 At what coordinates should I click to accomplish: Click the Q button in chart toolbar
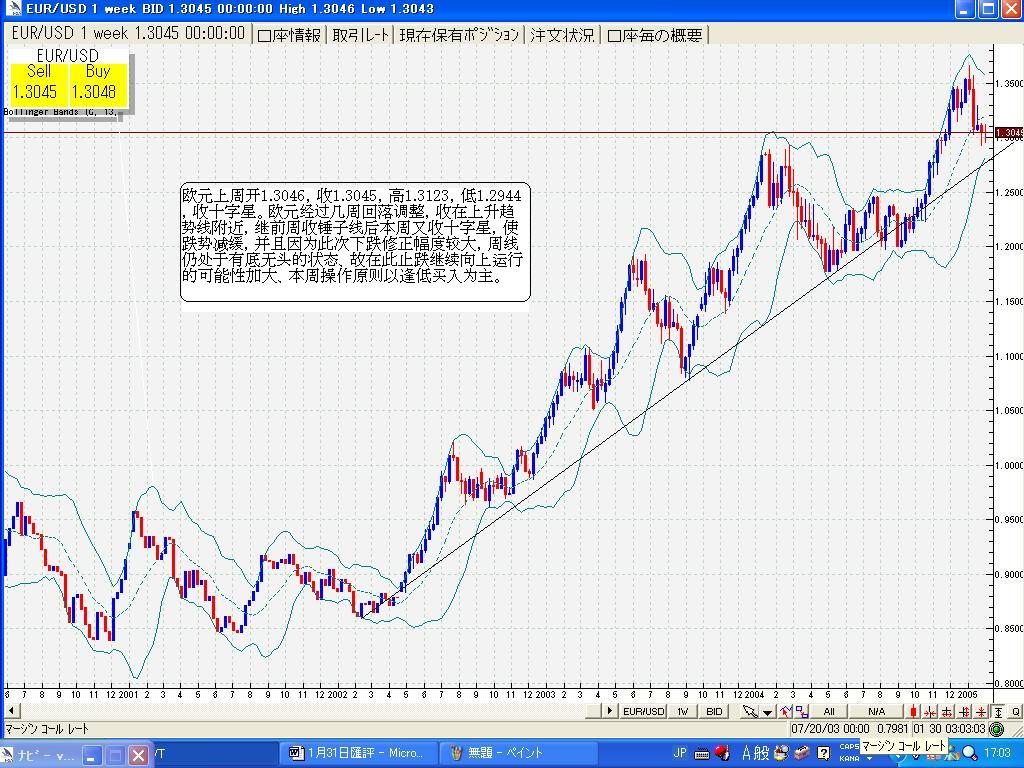pyautogui.click(x=1016, y=711)
